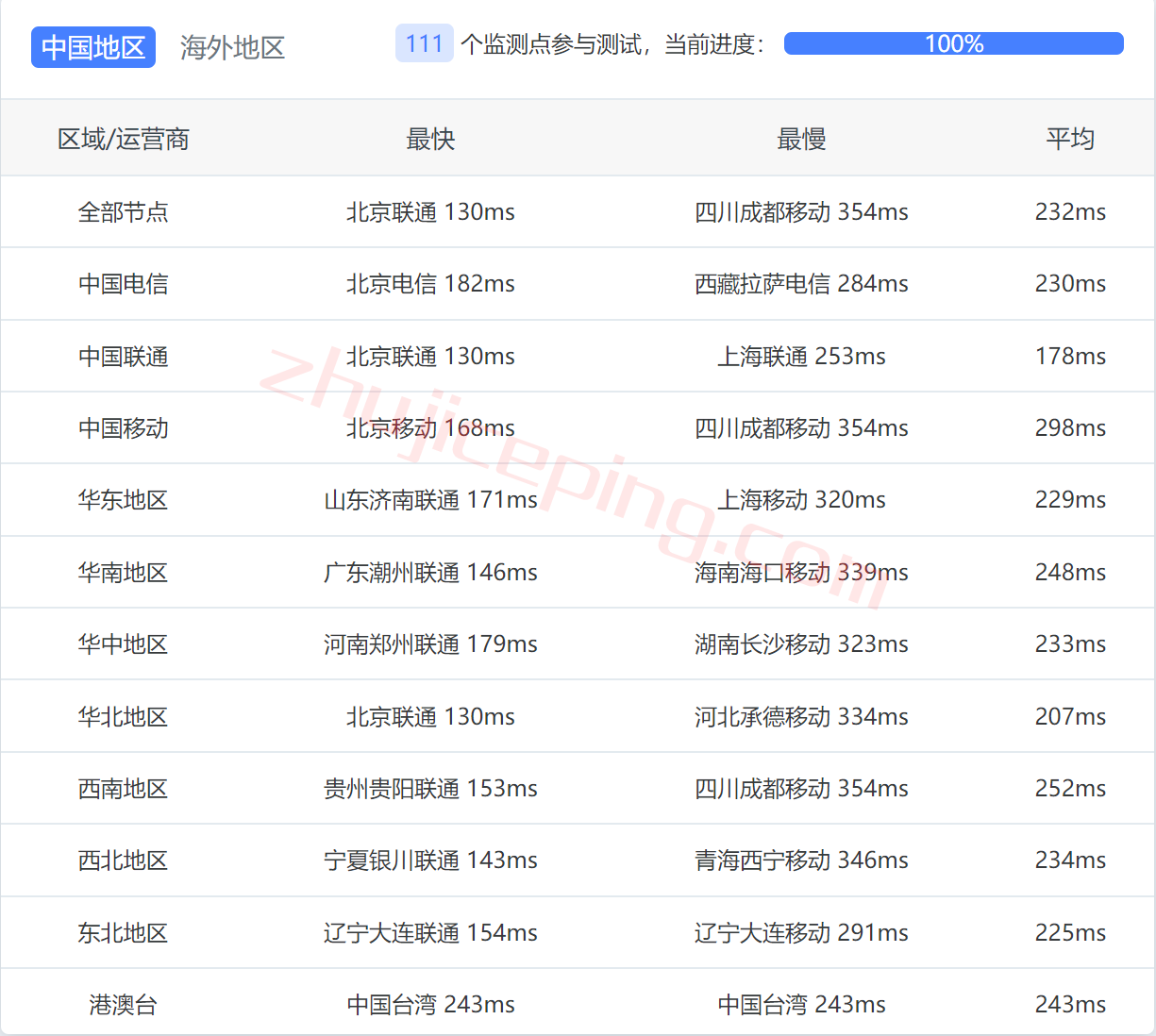Viewport: 1156px width, 1036px height.
Task: Select 辽宁大连联通 154ms cell
Action: [x=430, y=933]
